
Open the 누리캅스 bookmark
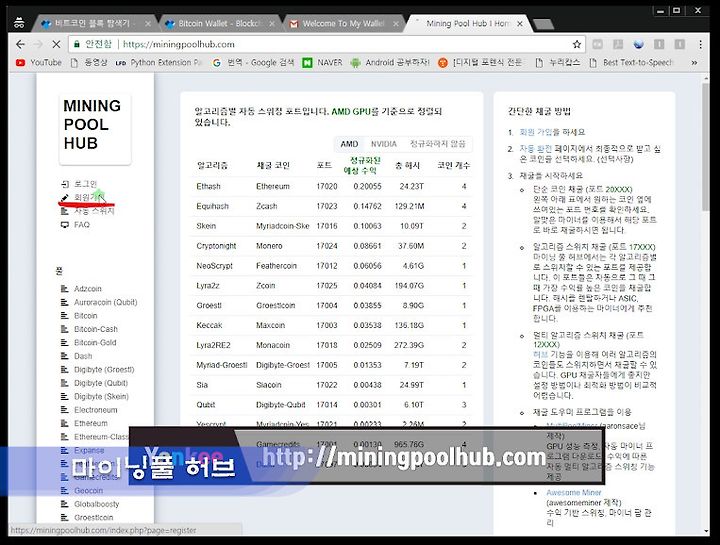click(x=558, y=62)
